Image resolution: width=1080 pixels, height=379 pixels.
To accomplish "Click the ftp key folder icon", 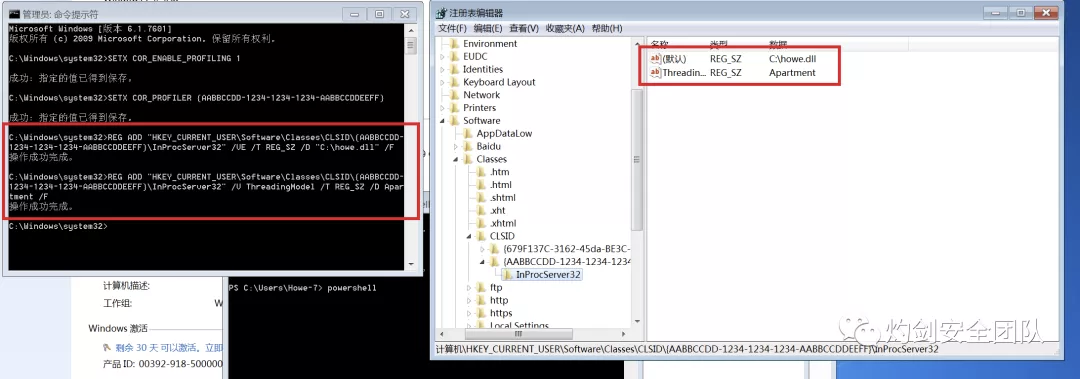I will (481, 287).
